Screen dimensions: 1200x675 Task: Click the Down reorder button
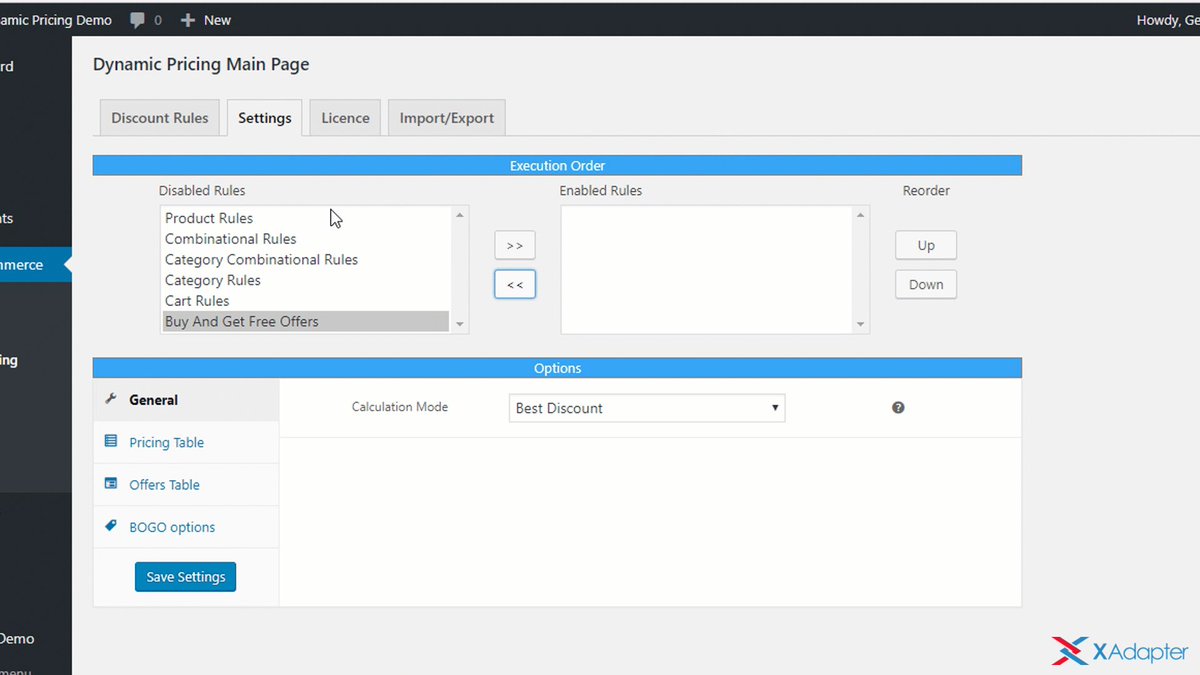[x=926, y=285]
